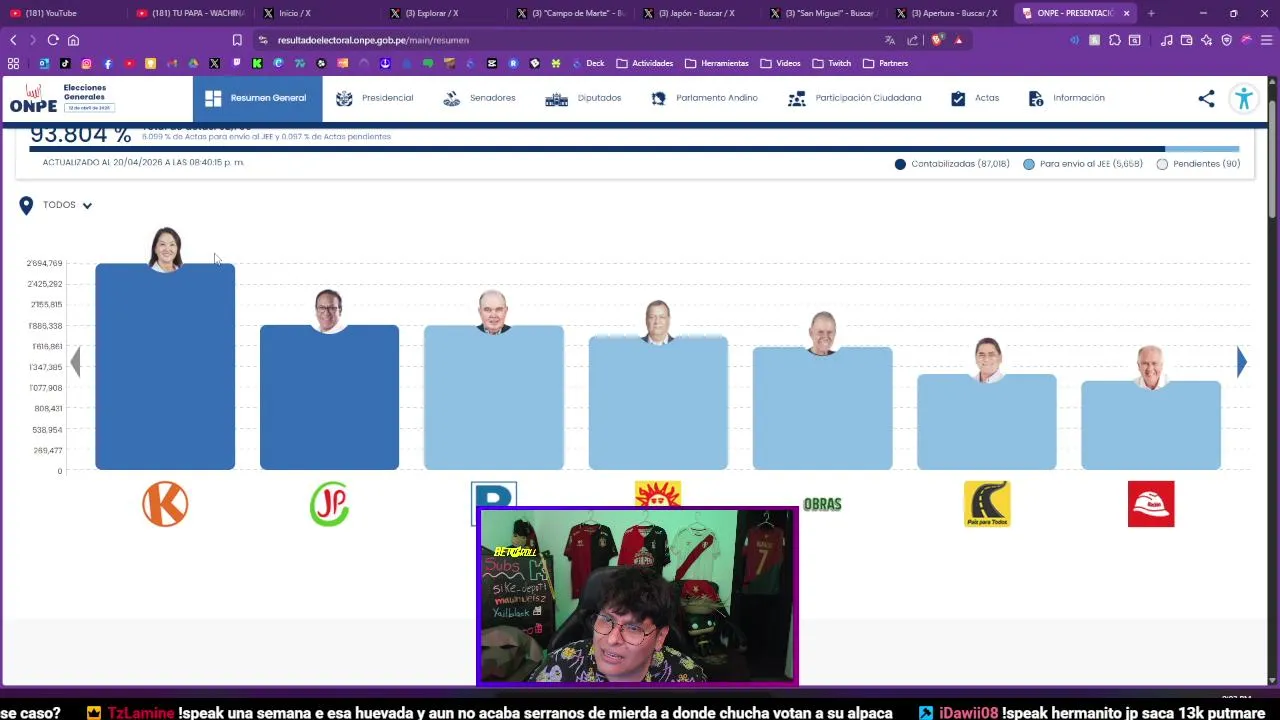Viewport: 1280px width, 720px height.
Task: Close the ONPE browser tab
Action: (1127, 13)
